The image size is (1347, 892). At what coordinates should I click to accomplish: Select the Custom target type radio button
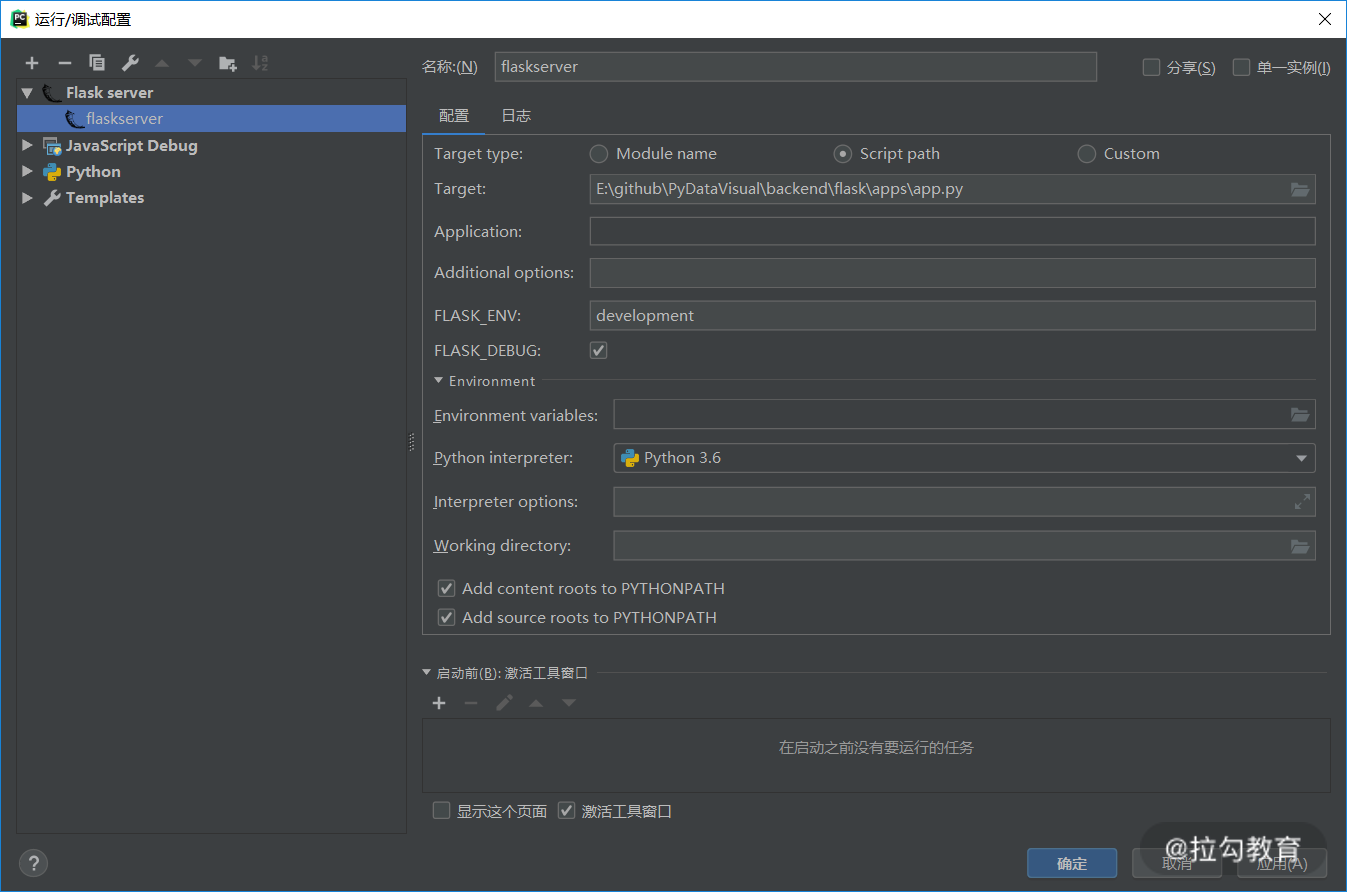(1087, 154)
